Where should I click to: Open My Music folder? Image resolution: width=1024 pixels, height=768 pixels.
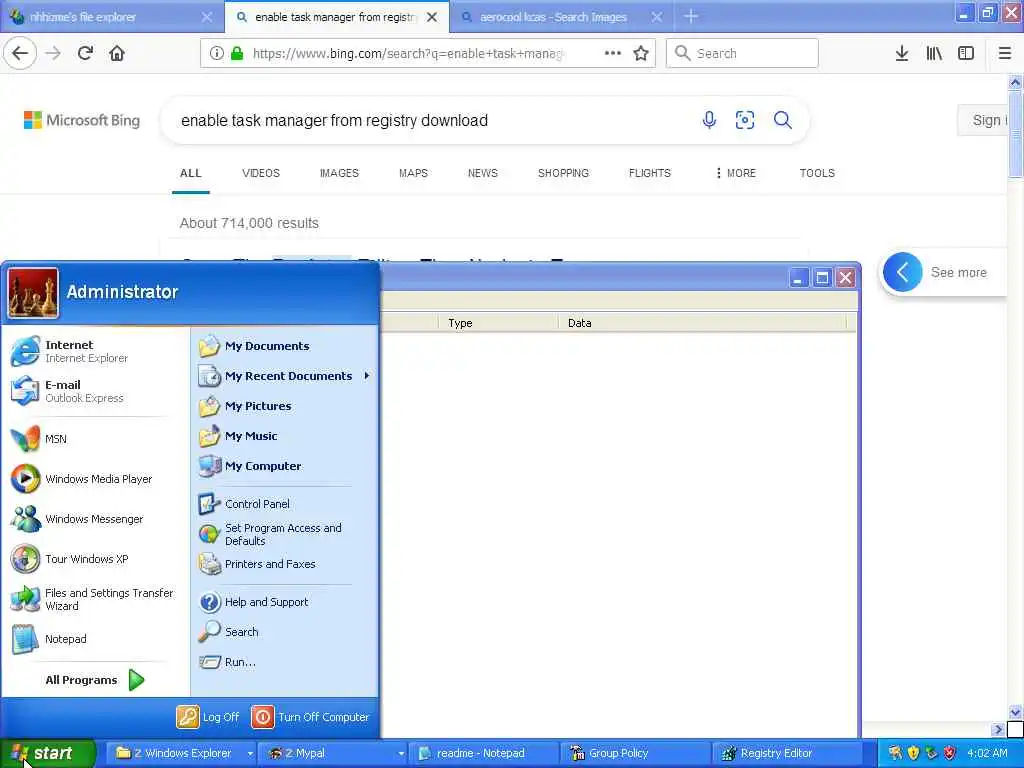click(238, 436)
